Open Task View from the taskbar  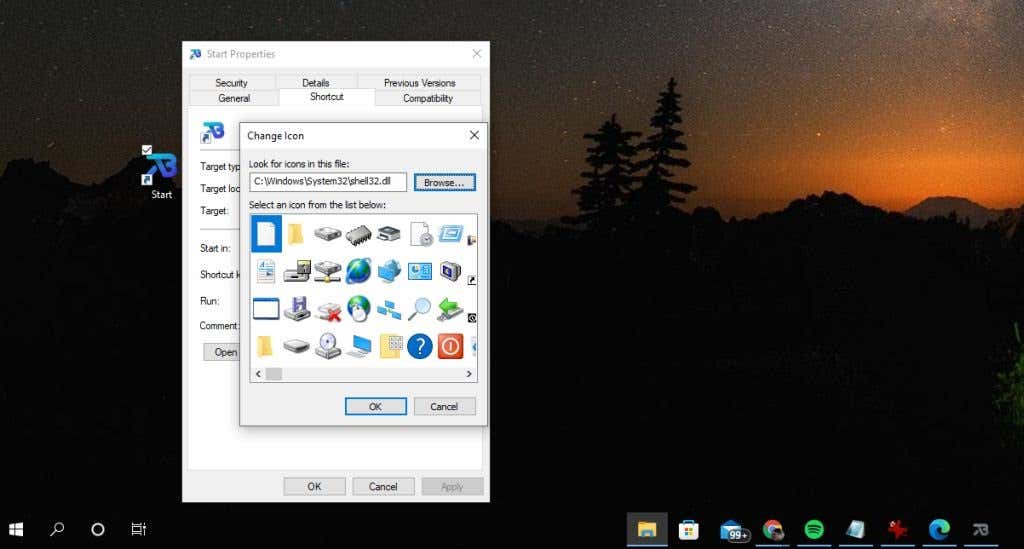click(x=138, y=529)
